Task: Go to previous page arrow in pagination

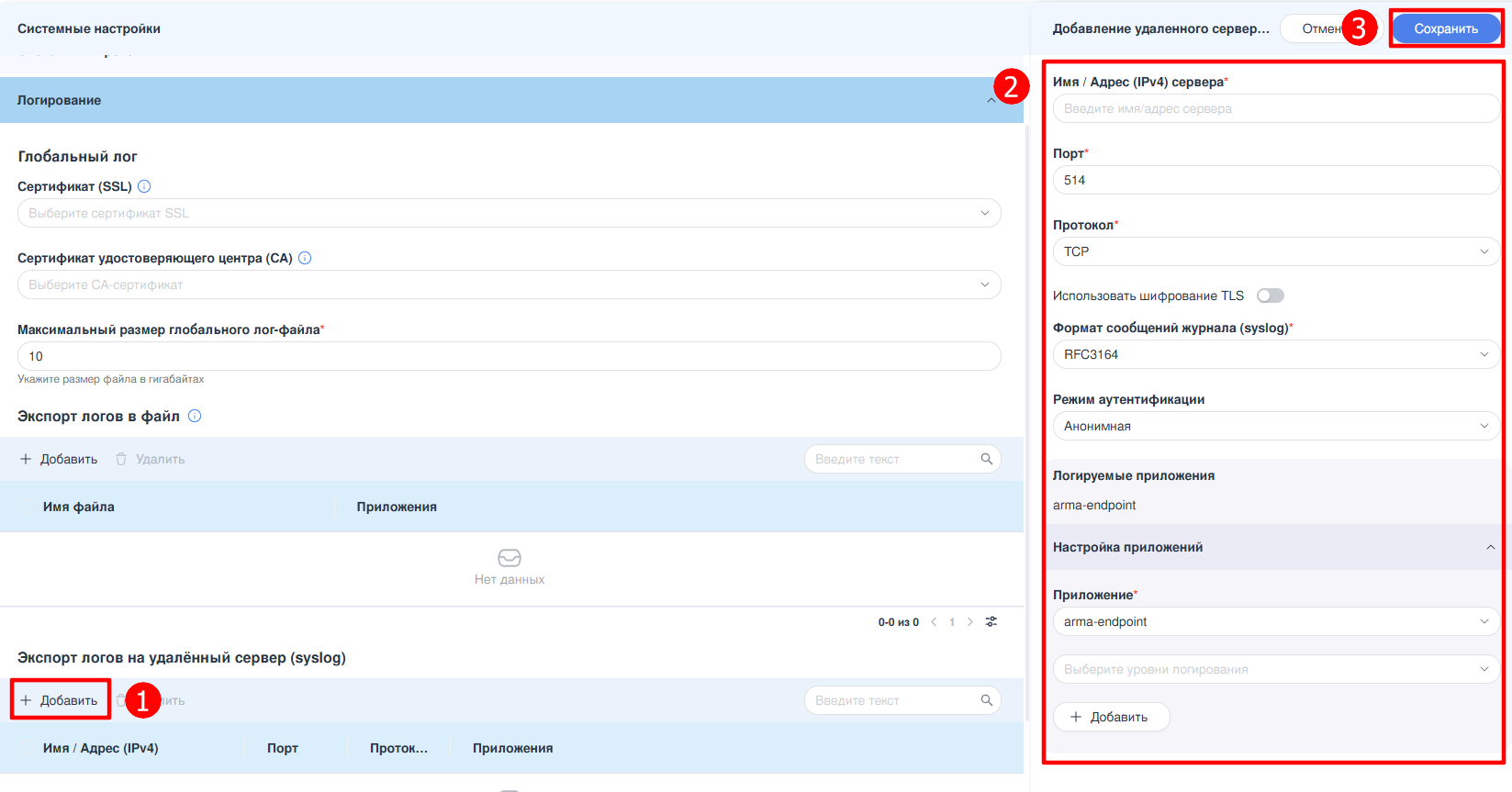Action: click(934, 622)
